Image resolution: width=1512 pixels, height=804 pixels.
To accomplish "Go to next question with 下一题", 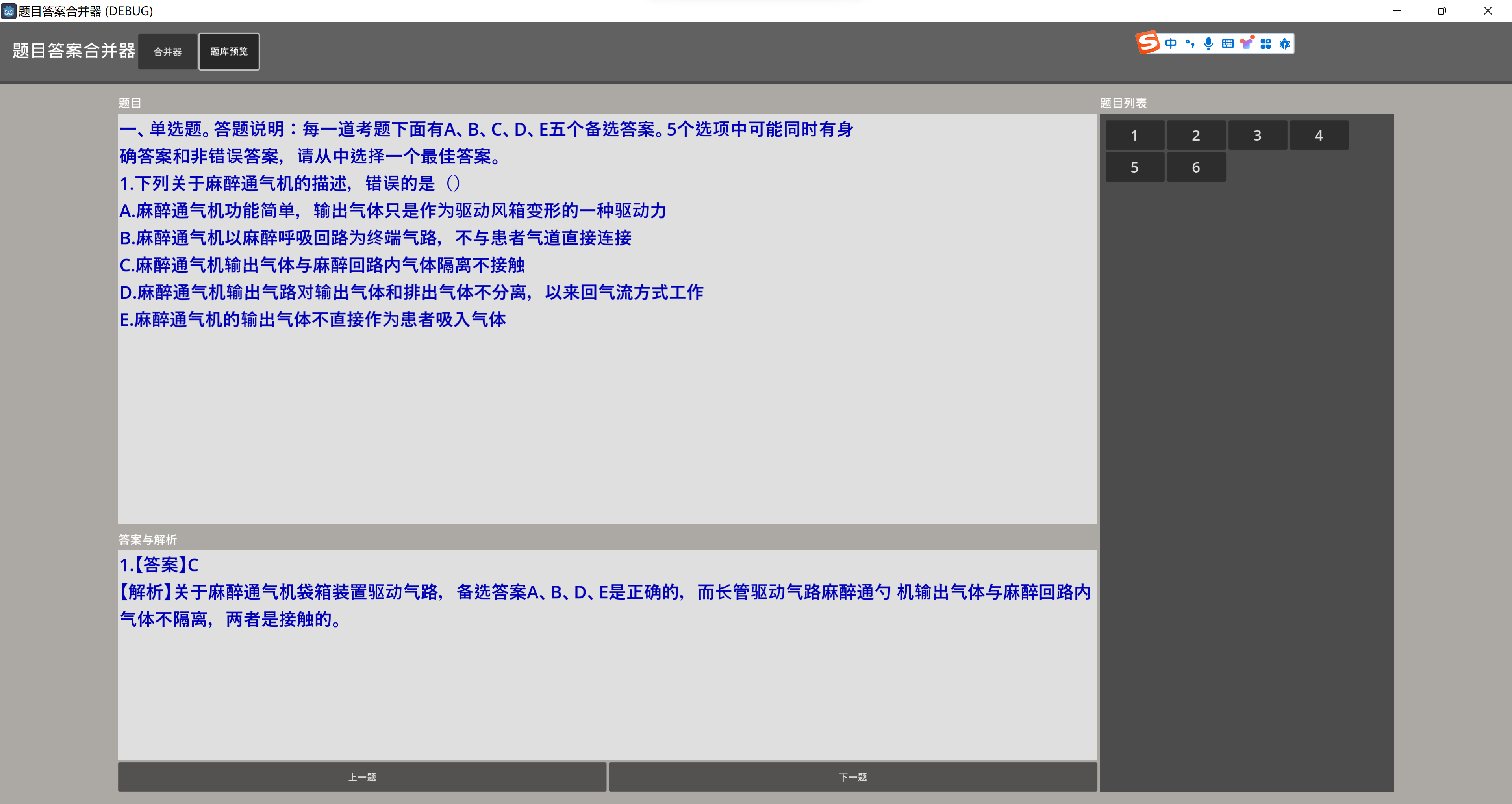I will coord(852,776).
